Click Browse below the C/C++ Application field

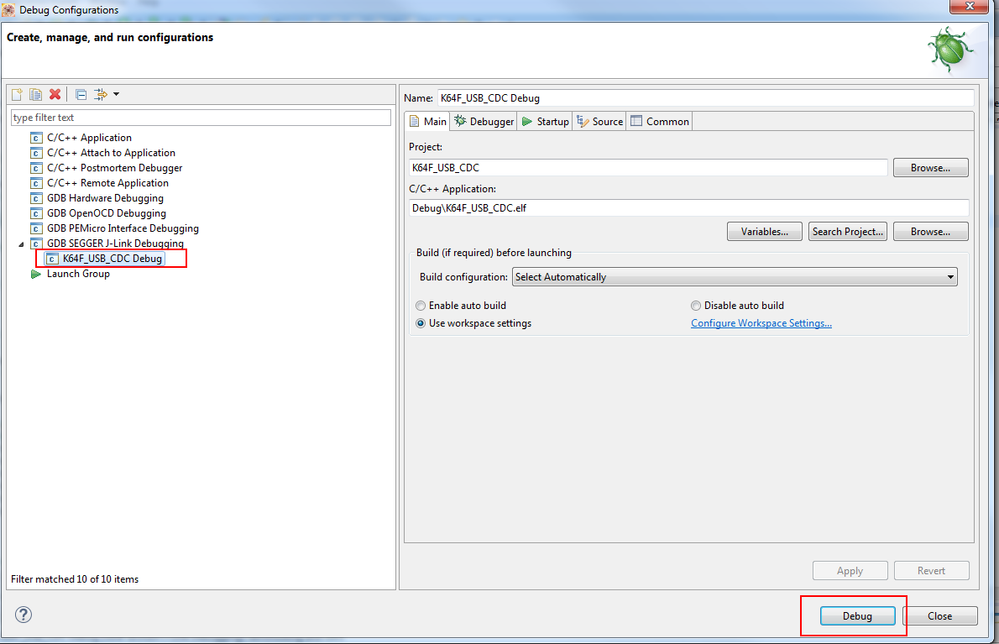pos(930,232)
